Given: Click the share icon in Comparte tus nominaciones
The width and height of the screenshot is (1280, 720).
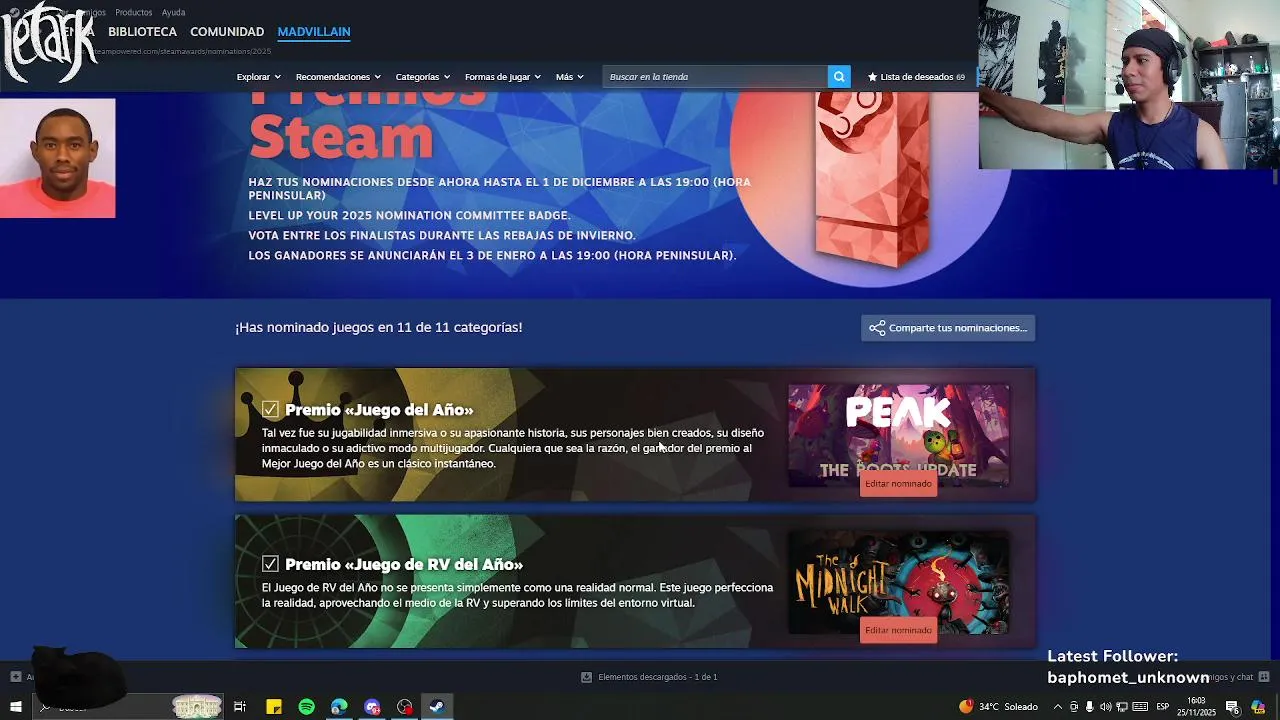Looking at the screenshot, I should tap(877, 328).
